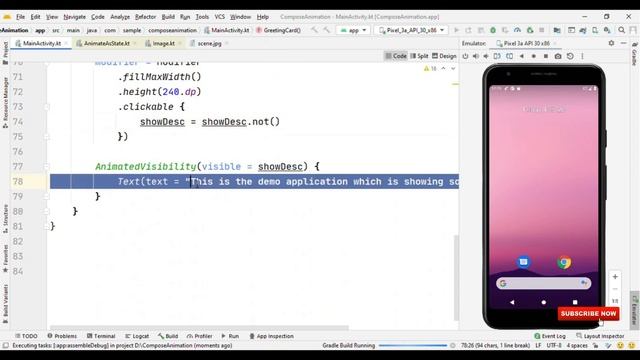640x360 pixels.
Task: Open emulator snapshots clock icon
Action: [570, 56]
